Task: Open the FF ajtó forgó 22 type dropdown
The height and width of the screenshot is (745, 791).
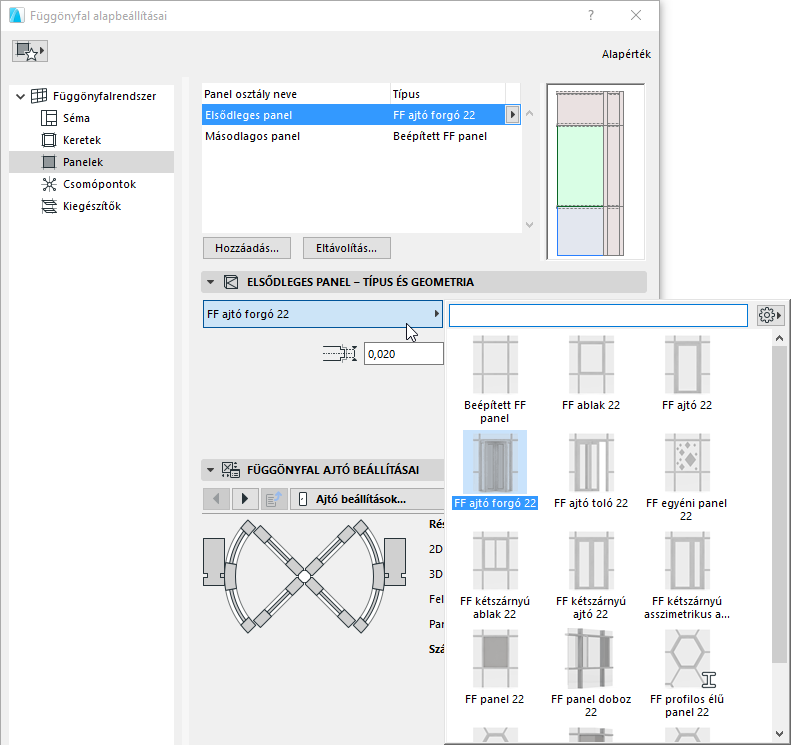Action: pyautogui.click(x=323, y=314)
